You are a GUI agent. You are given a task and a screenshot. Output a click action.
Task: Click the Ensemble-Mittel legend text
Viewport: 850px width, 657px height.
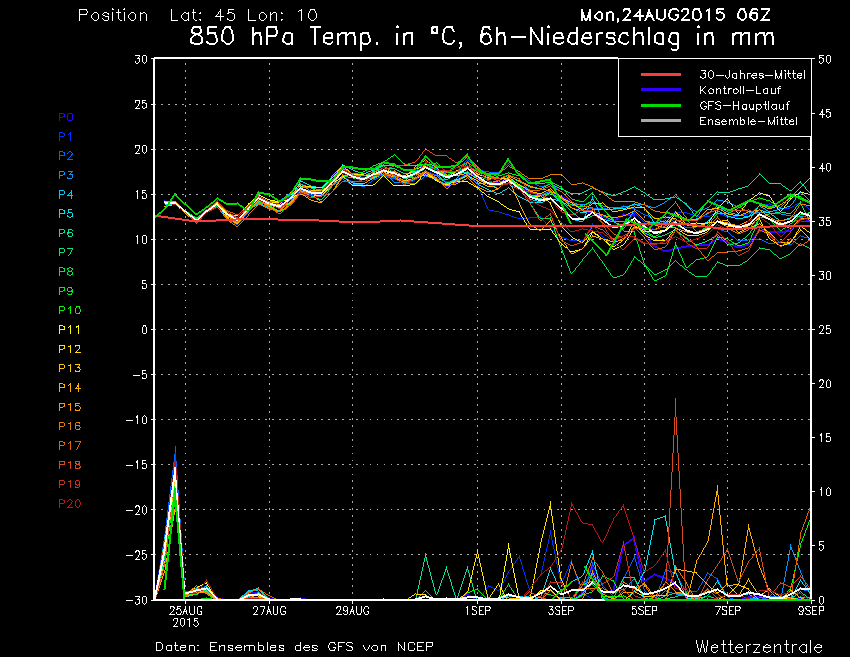pyautogui.click(x=749, y=121)
